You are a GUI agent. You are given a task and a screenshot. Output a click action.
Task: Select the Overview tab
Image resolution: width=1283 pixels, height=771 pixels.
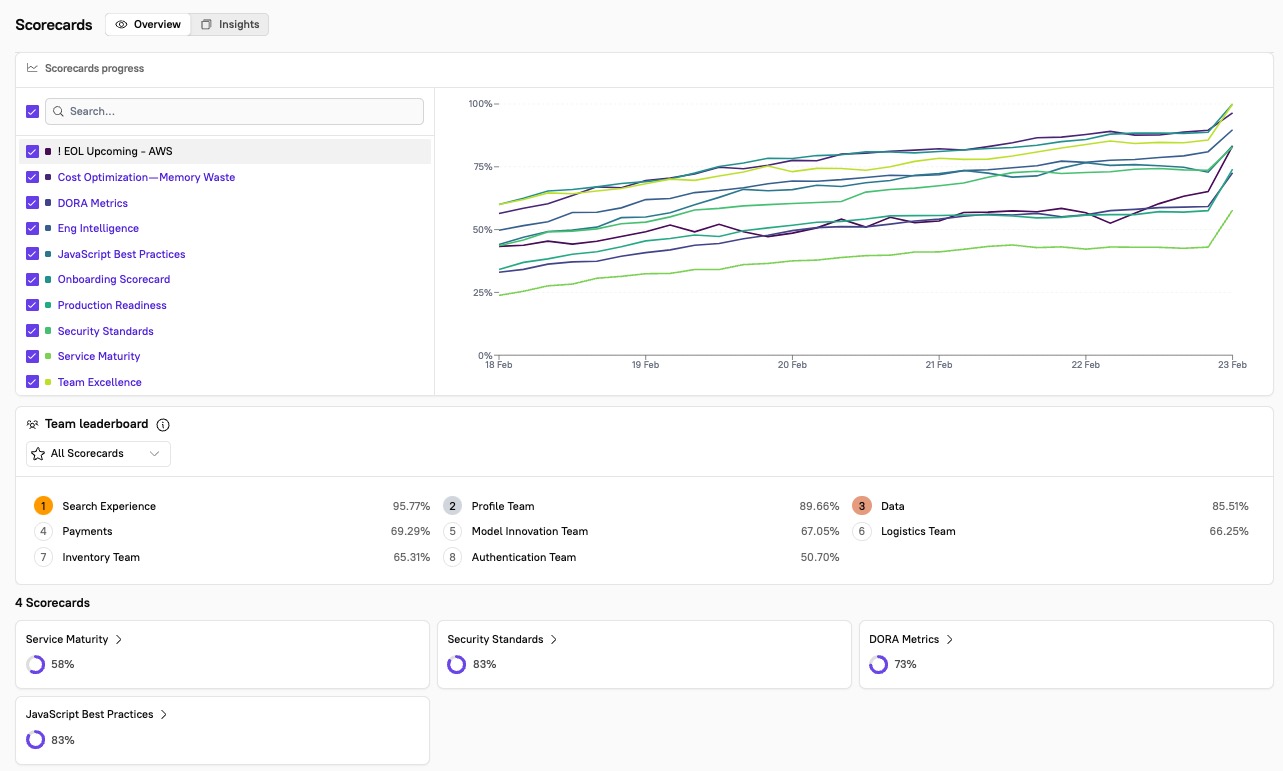[149, 25]
